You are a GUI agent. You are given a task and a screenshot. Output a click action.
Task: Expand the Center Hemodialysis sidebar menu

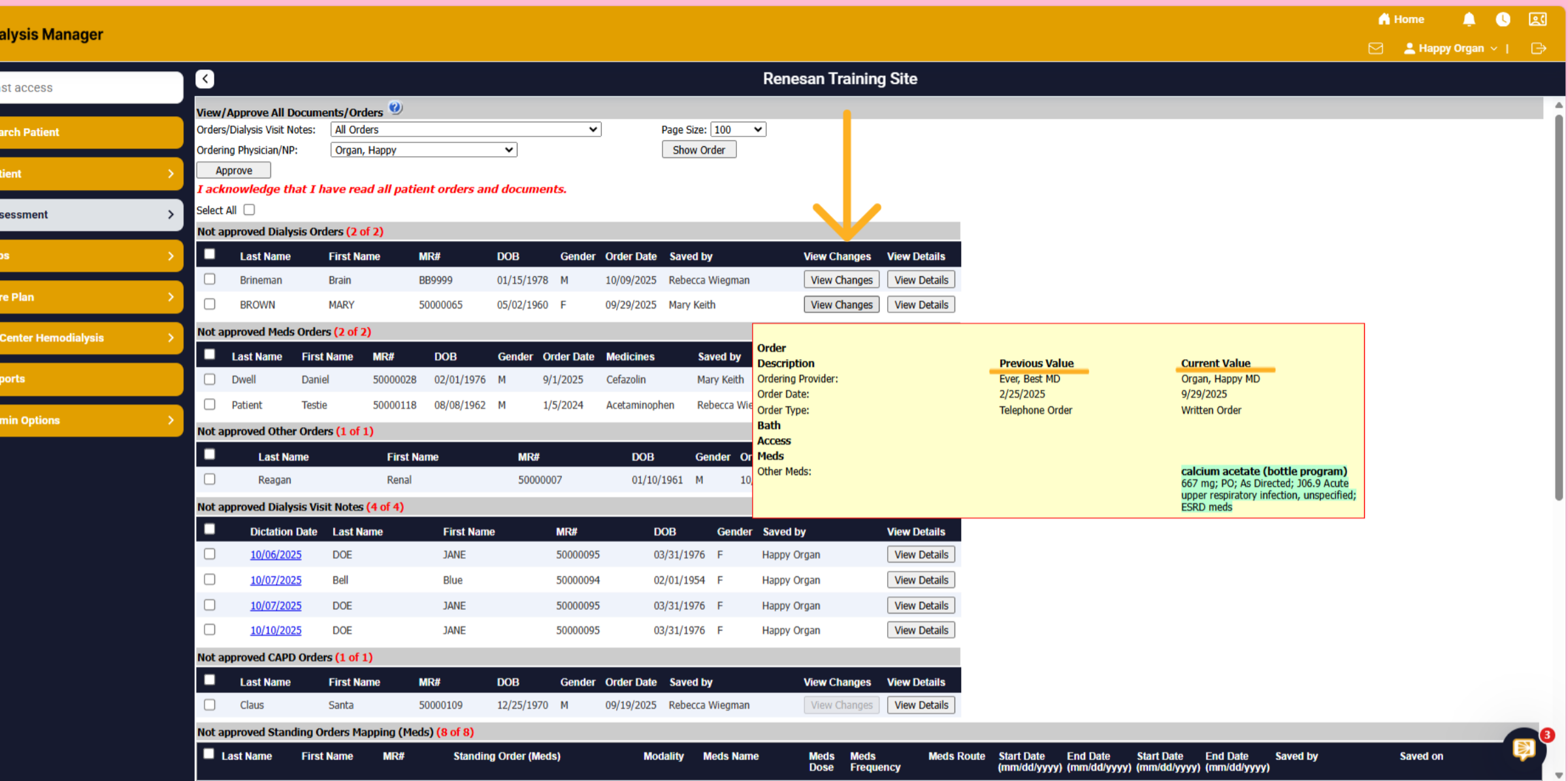(x=90, y=338)
